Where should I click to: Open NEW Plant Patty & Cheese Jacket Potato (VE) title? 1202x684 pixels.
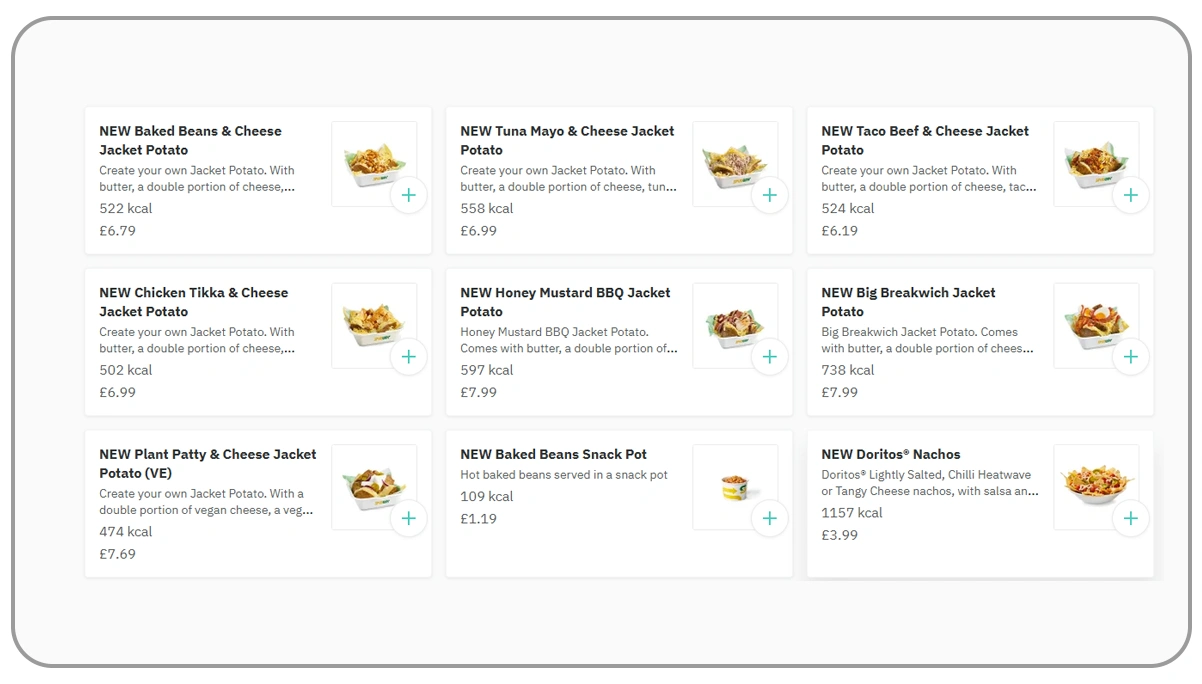207,463
